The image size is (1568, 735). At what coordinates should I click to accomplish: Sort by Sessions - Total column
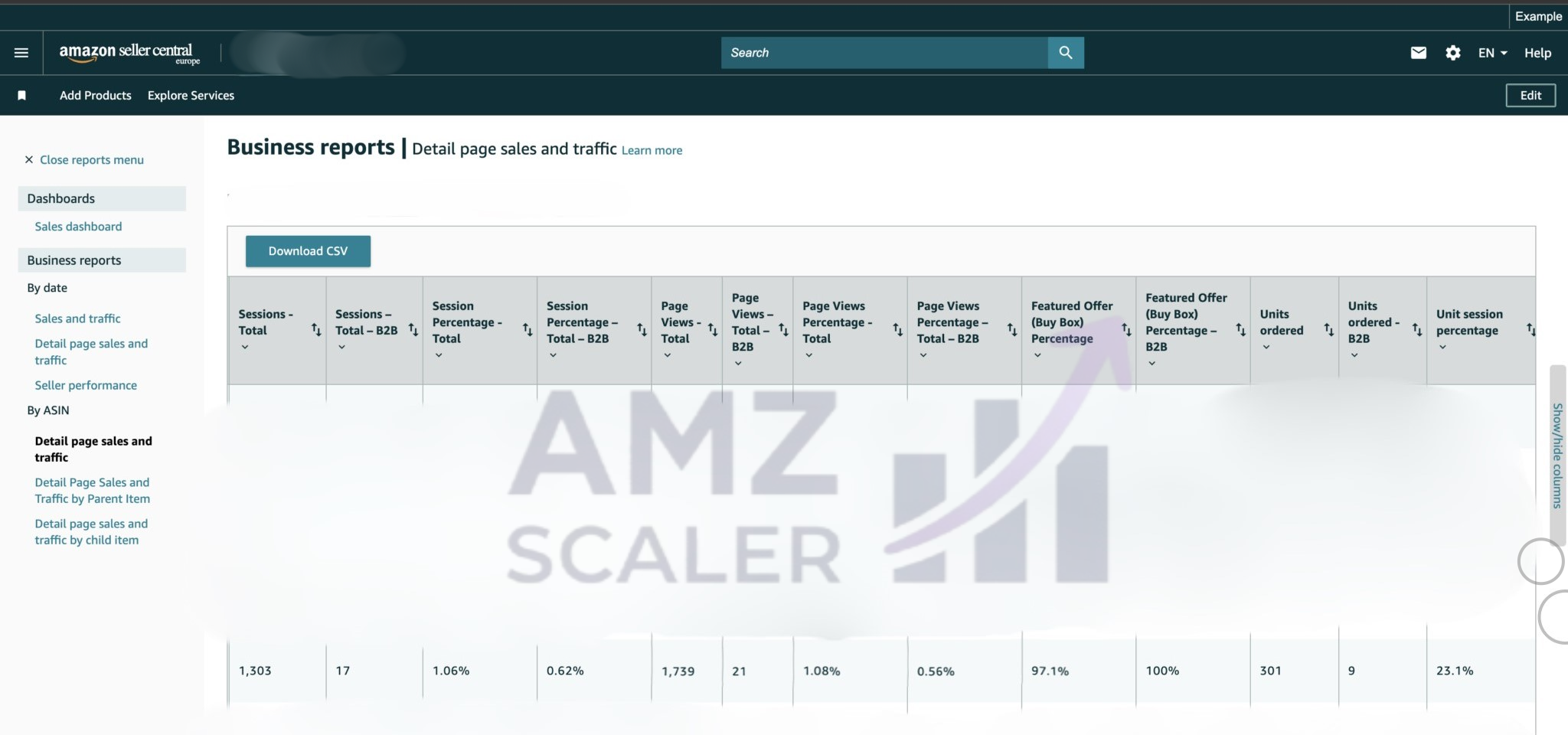pyautogui.click(x=316, y=330)
